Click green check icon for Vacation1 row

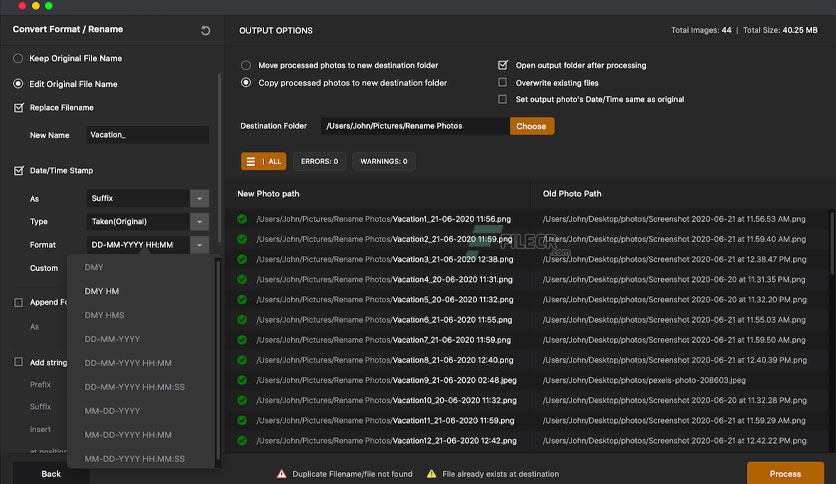(x=242, y=219)
